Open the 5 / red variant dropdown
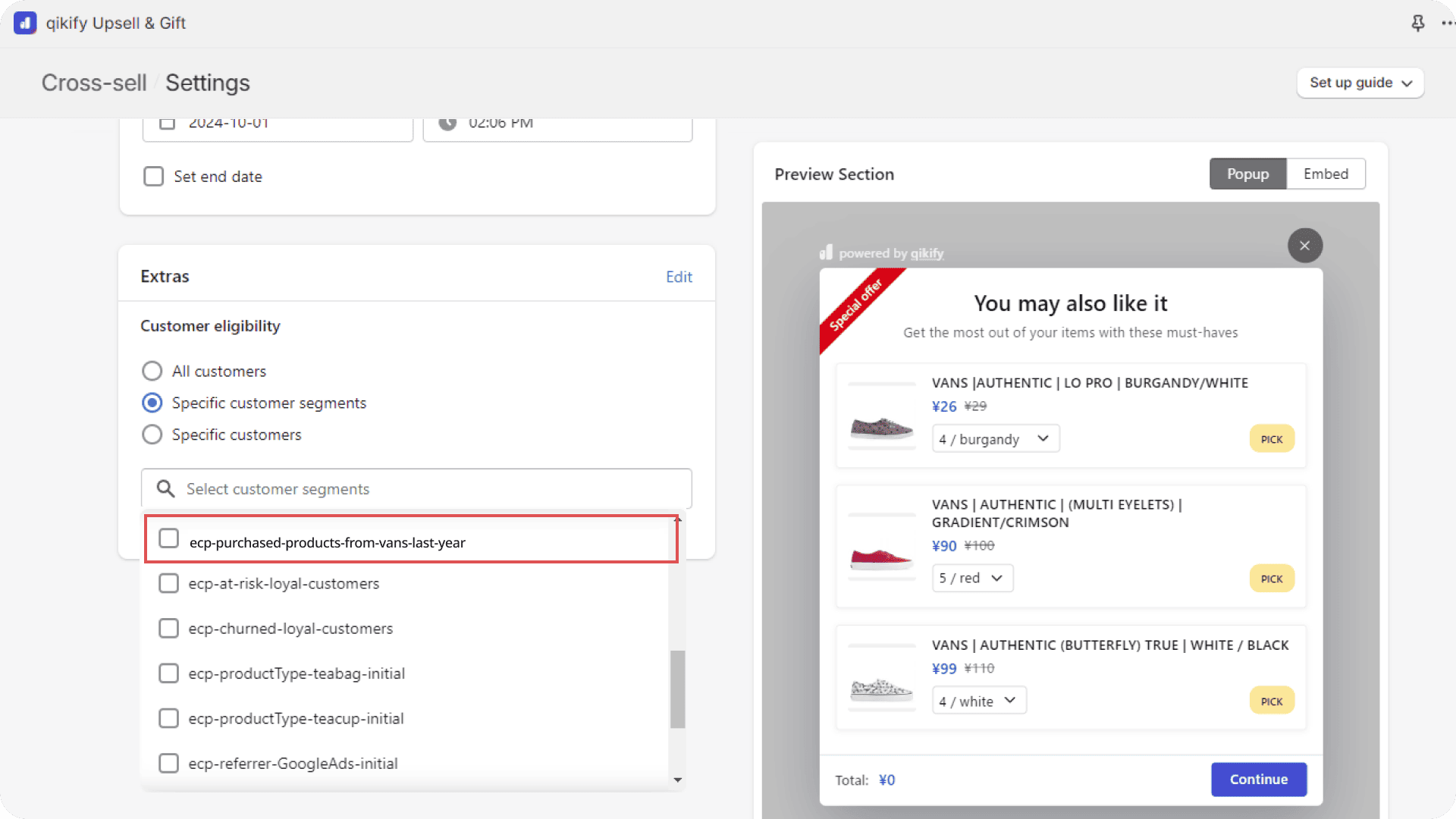Viewport: 1456px width, 819px height. 972,578
